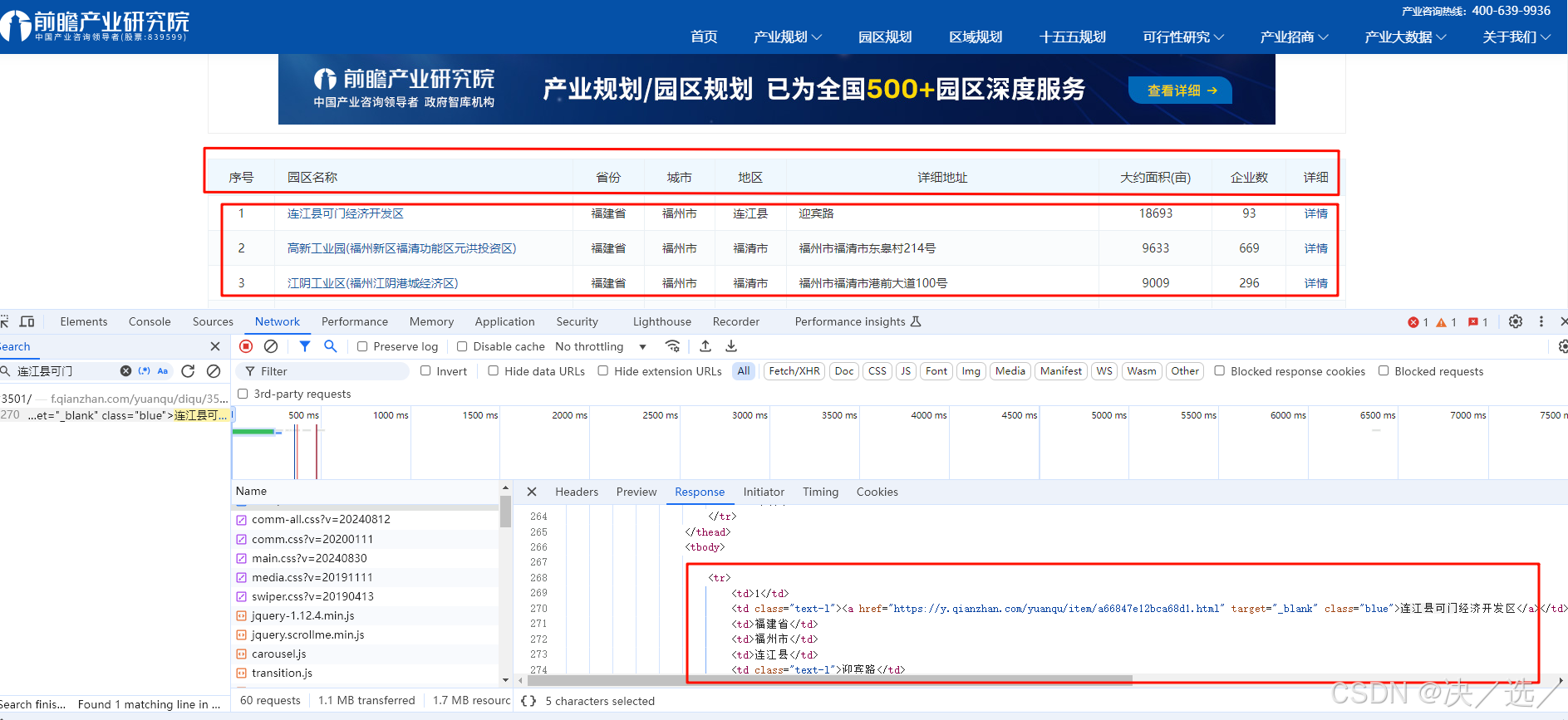
Task: Focus the network Filter input field
Action: point(322,371)
